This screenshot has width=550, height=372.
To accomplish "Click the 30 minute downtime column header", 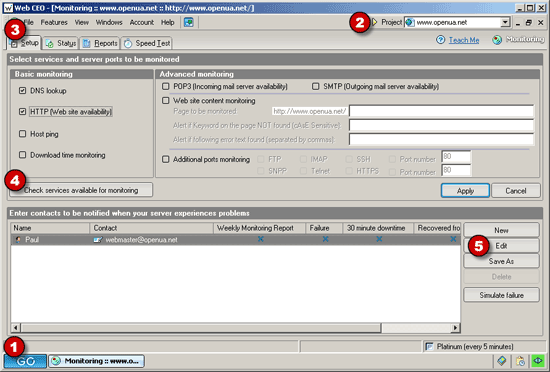I will point(378,228).
